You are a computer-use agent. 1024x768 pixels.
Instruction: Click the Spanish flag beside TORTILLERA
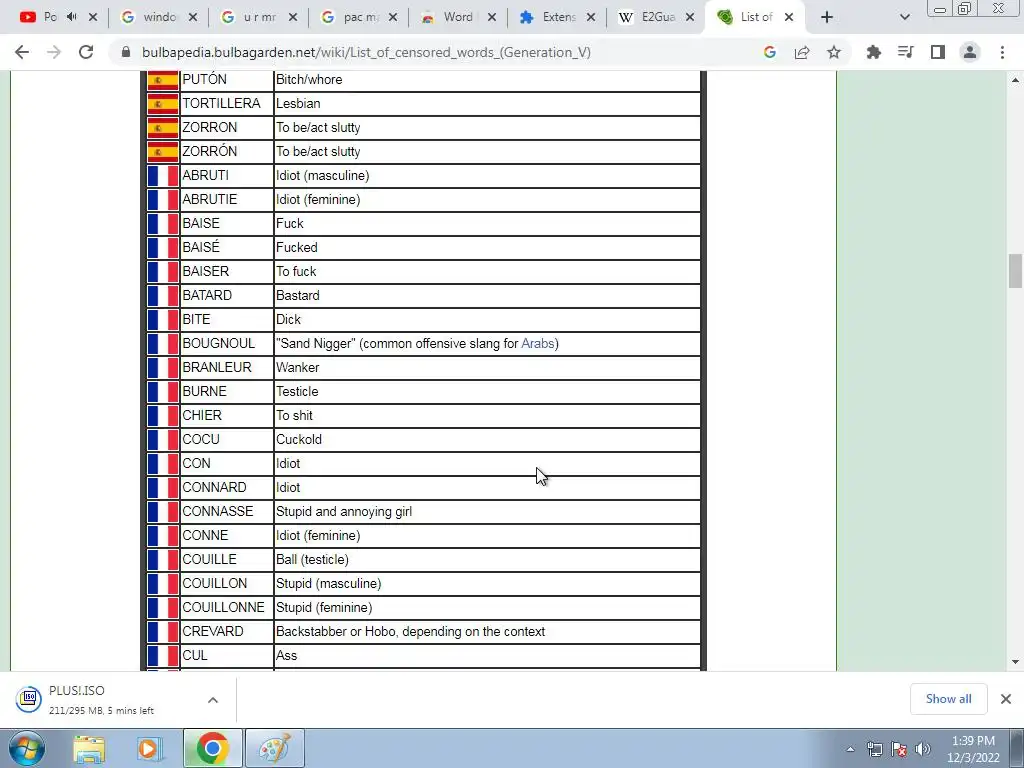point(163,104)
